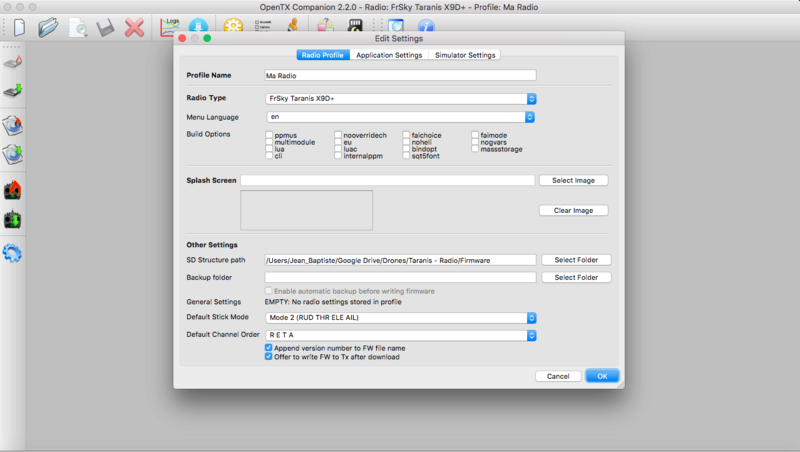Image resolution: width=800 pixels, height=452 pixels.
Task: Enable the faichoice checkbox
Action: coord(406,135)
